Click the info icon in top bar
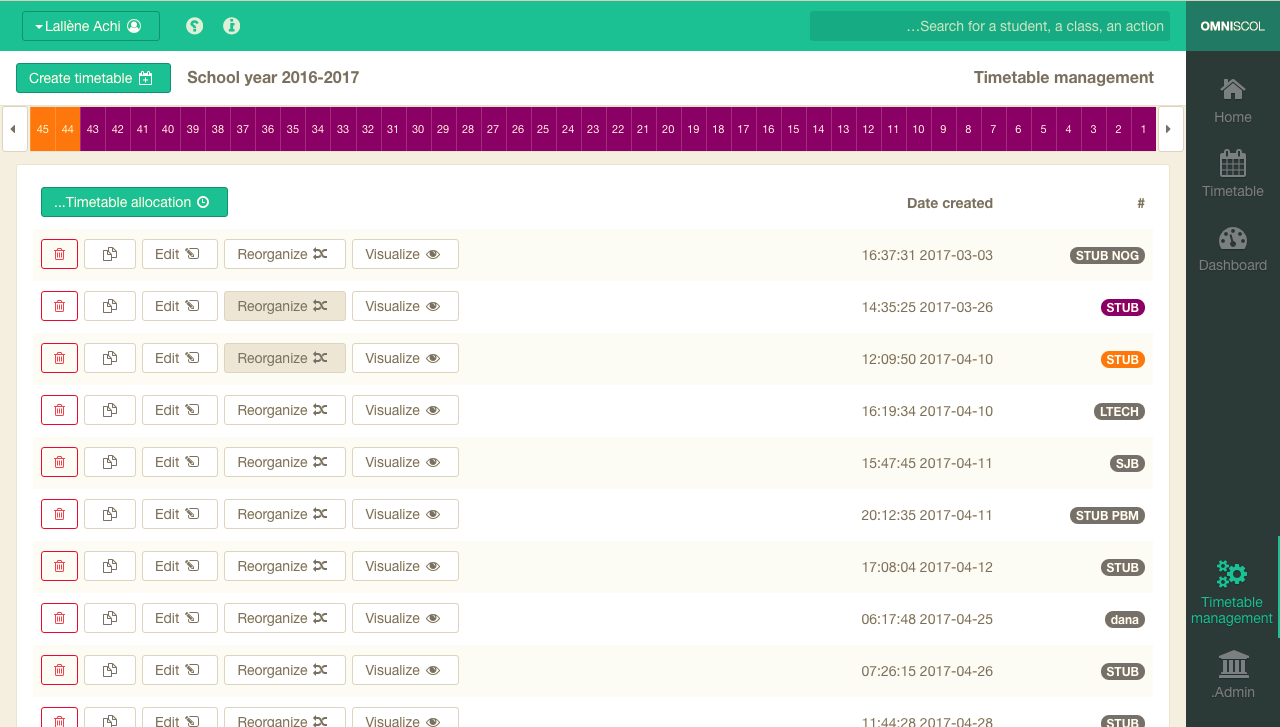The width and height of the screenshot is (1280, 727). (x=232, y=26)
